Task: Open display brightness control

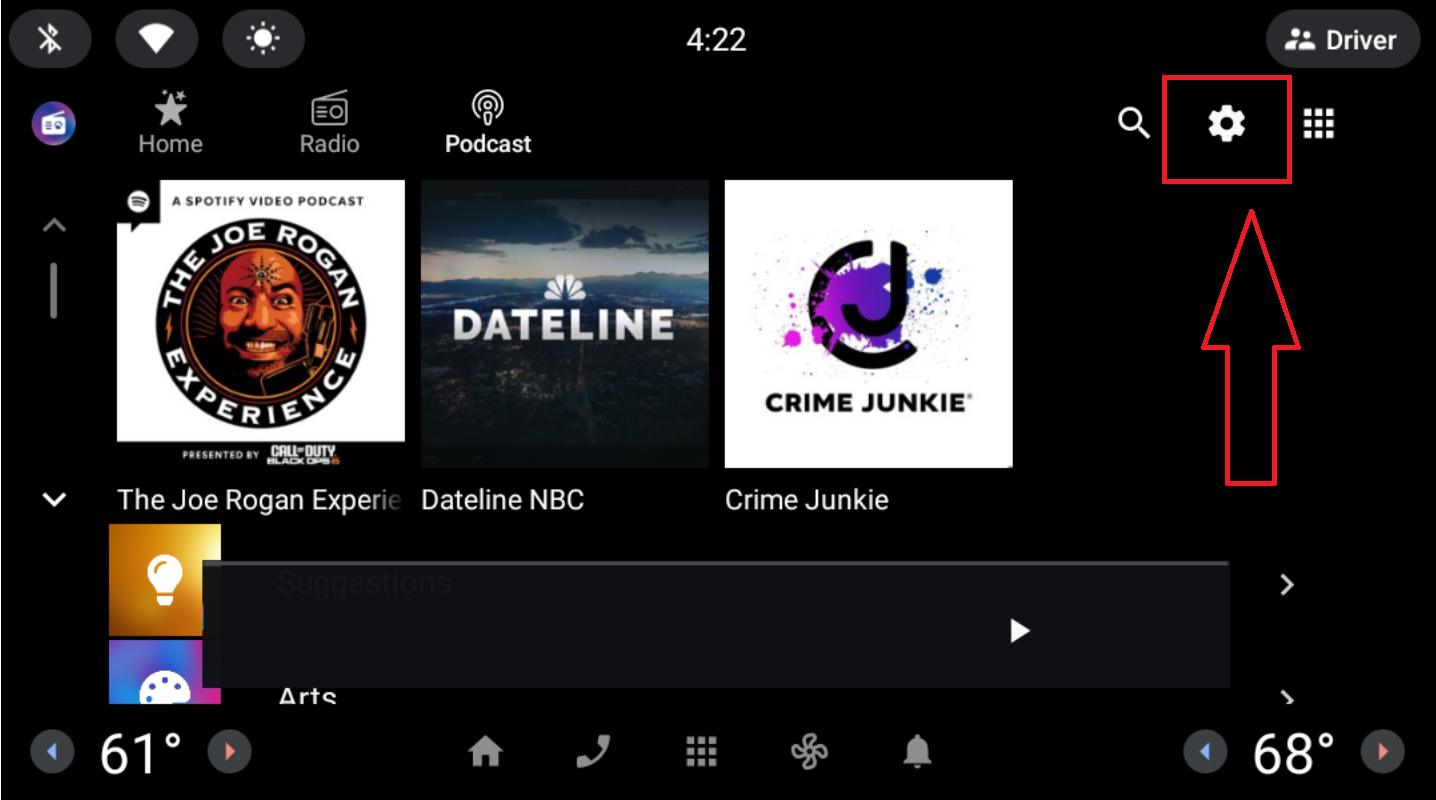Action: [x=263, y=39]
